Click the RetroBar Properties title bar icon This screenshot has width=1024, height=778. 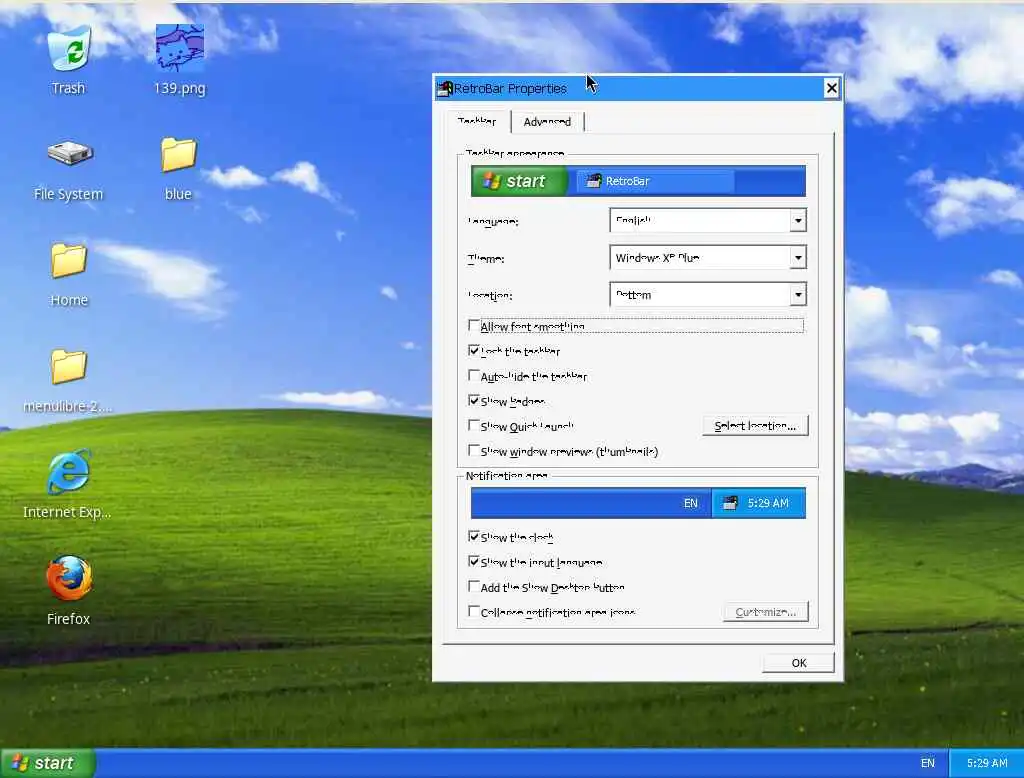pyautogui.click(x=445, y=88)
